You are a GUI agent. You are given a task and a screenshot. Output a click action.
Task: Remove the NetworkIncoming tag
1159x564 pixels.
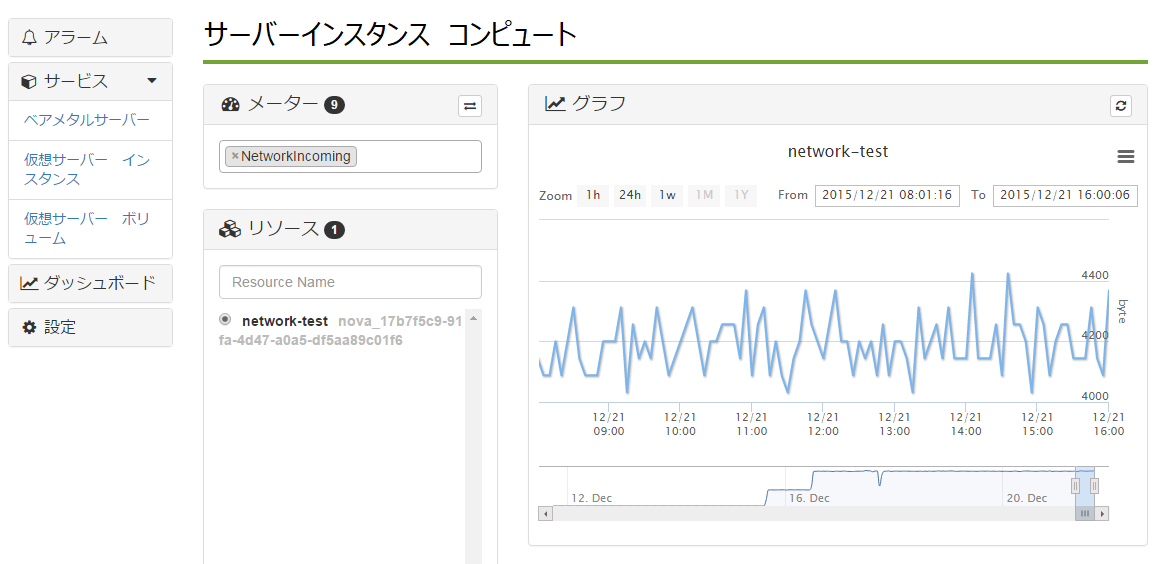point(235,156)
